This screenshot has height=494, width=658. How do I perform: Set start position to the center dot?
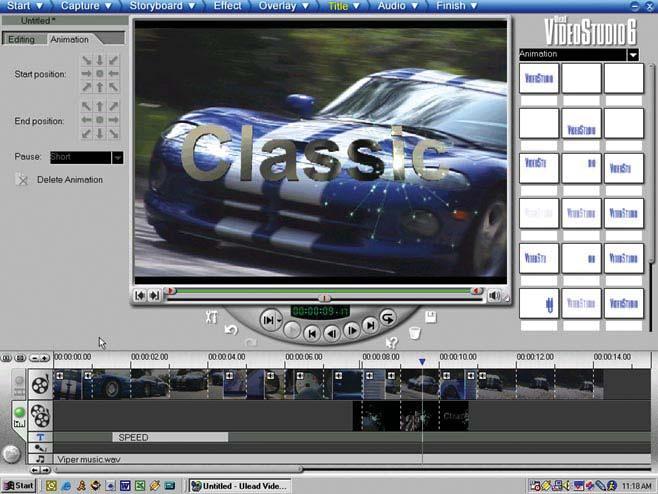(100, 73)
